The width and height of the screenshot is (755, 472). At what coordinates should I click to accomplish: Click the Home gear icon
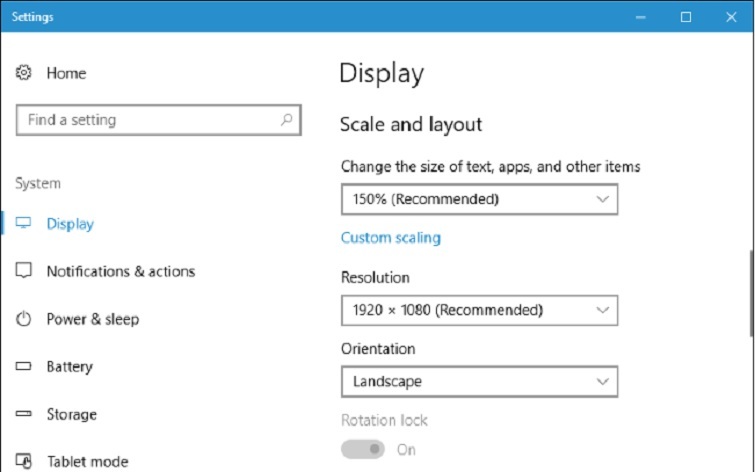click(25, 73)
